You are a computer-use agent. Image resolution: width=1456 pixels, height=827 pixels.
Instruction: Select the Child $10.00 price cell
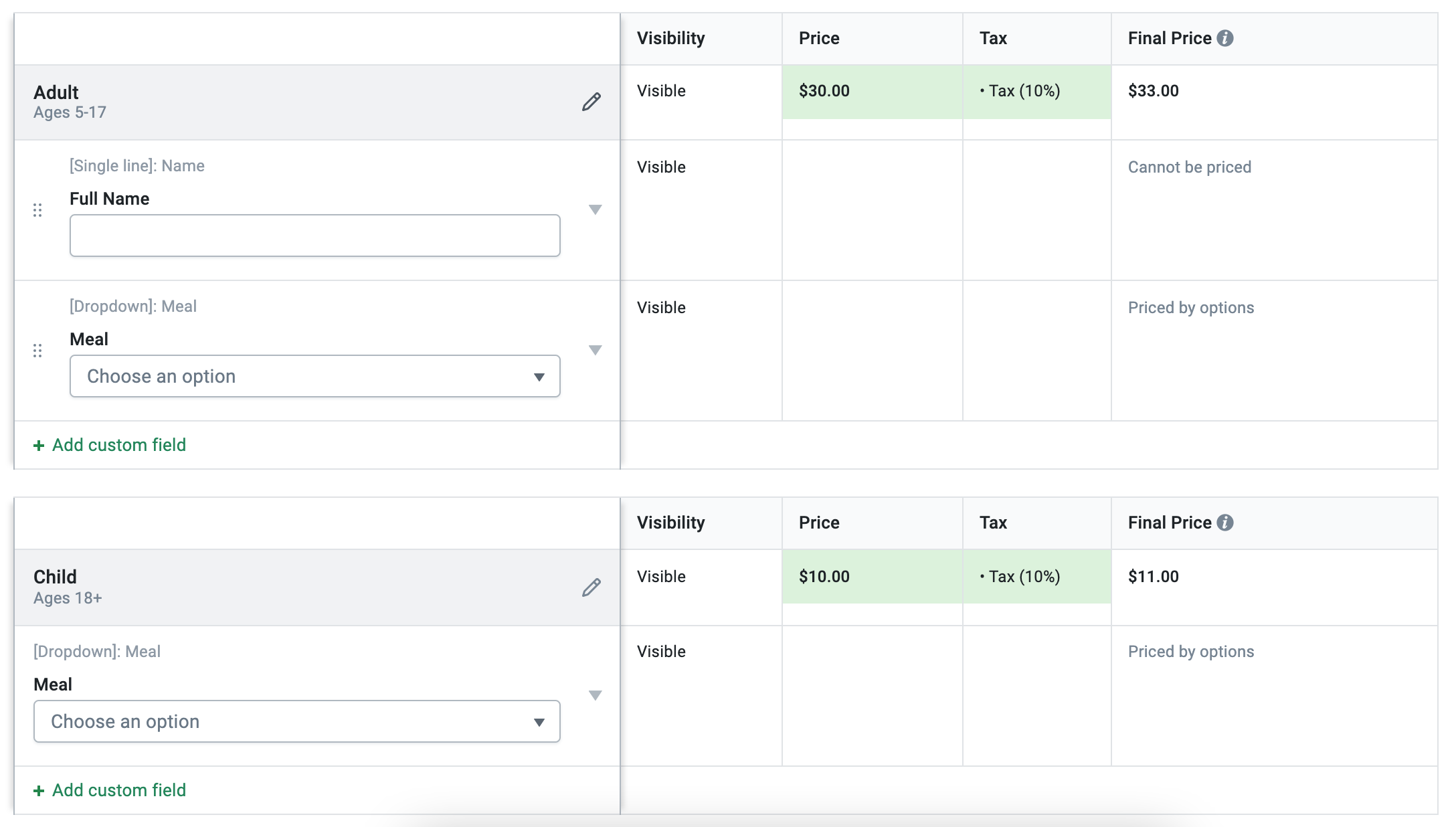tap(873, 577)
